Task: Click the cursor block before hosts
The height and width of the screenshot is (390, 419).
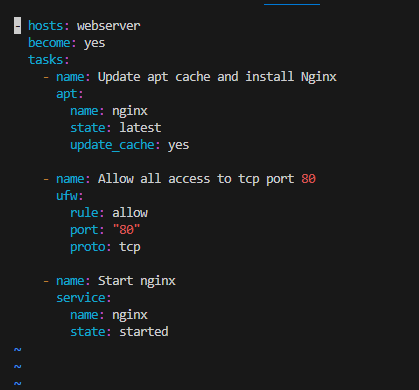Action: coord(17,26)
